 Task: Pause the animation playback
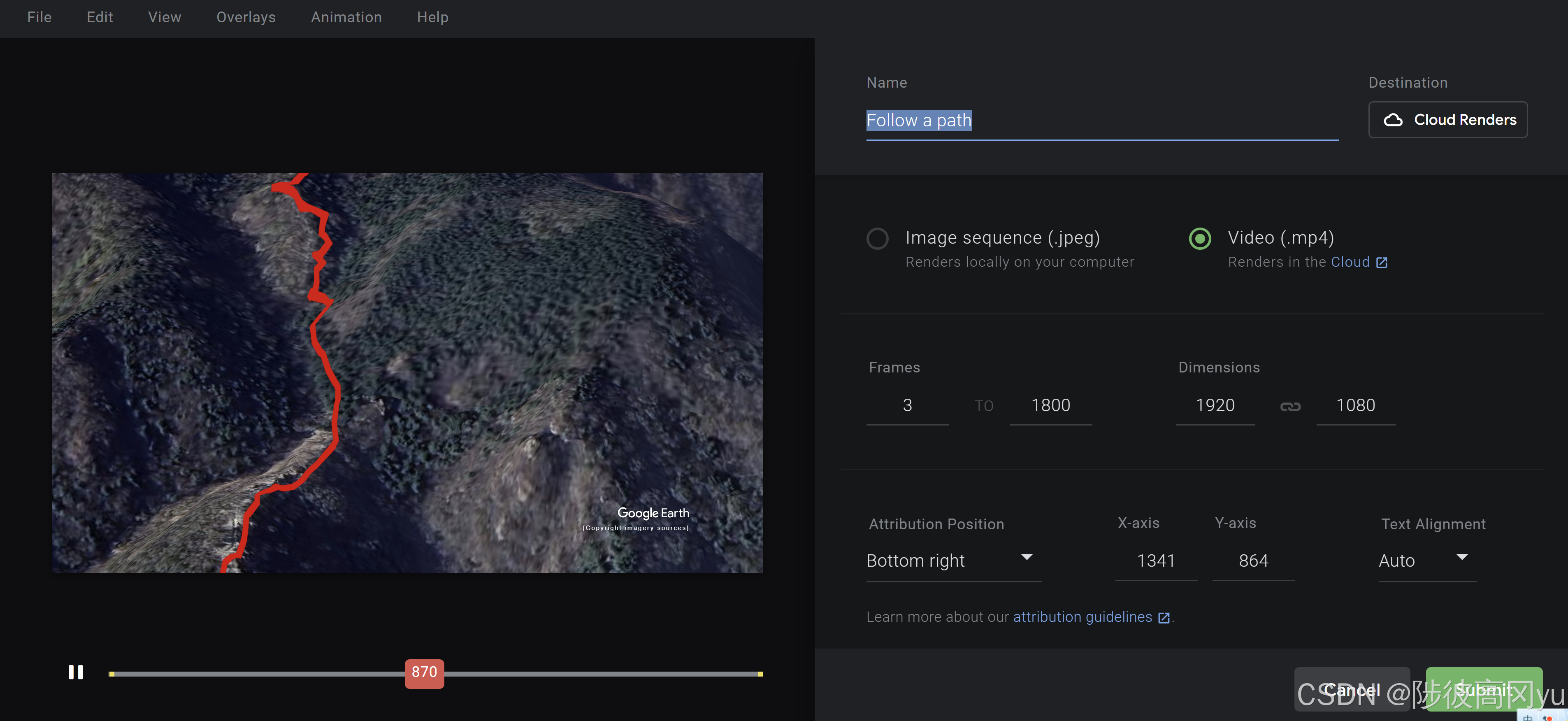point(75,672)
